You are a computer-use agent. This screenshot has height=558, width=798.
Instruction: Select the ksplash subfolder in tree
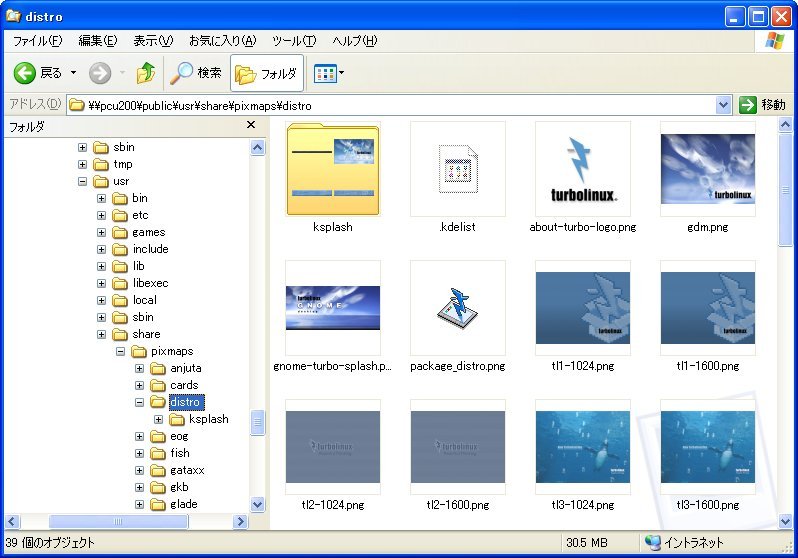[209, 419]
